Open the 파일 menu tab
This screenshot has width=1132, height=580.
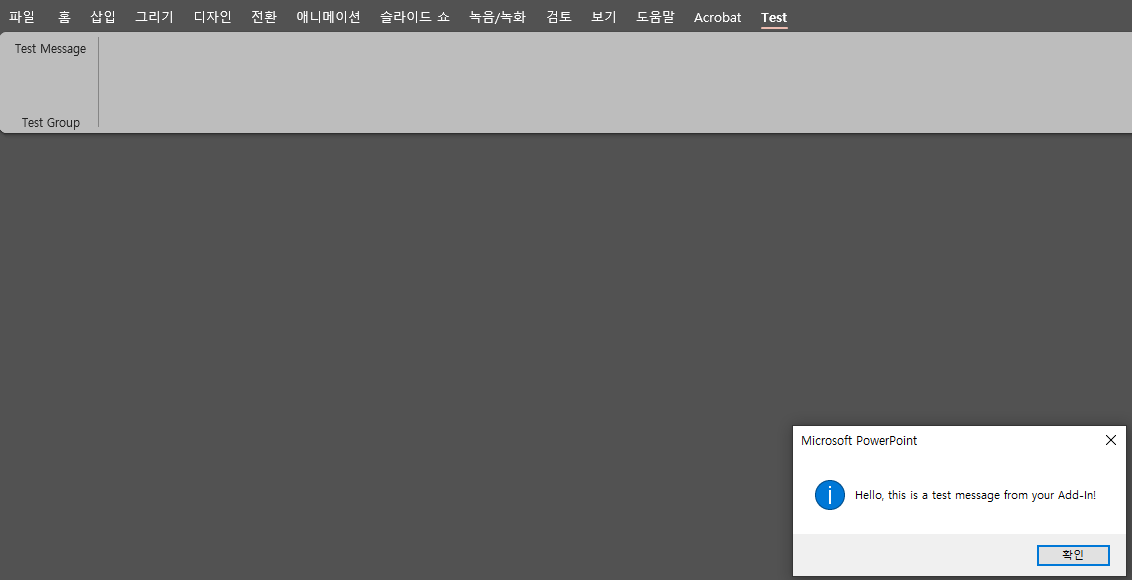(22, 17)
